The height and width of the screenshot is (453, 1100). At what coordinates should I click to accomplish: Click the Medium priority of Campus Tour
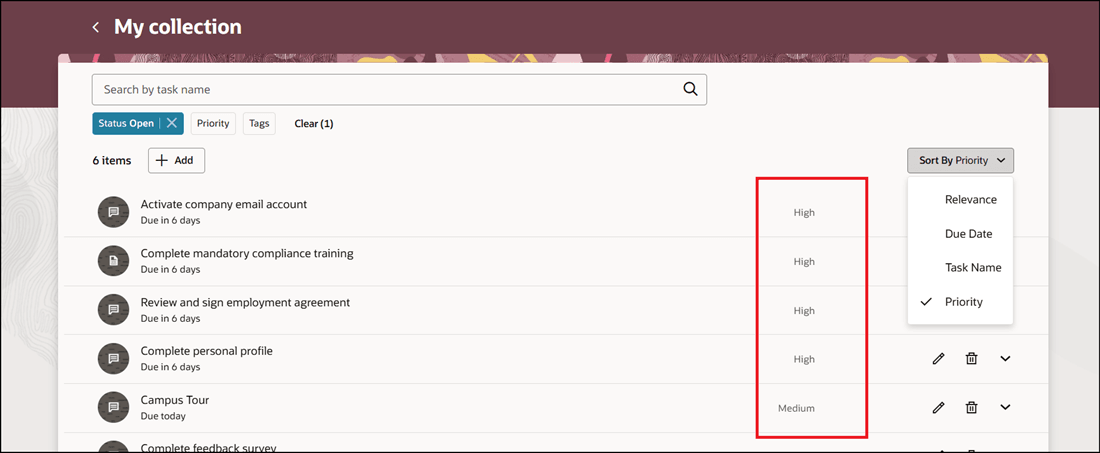[796, 407]
